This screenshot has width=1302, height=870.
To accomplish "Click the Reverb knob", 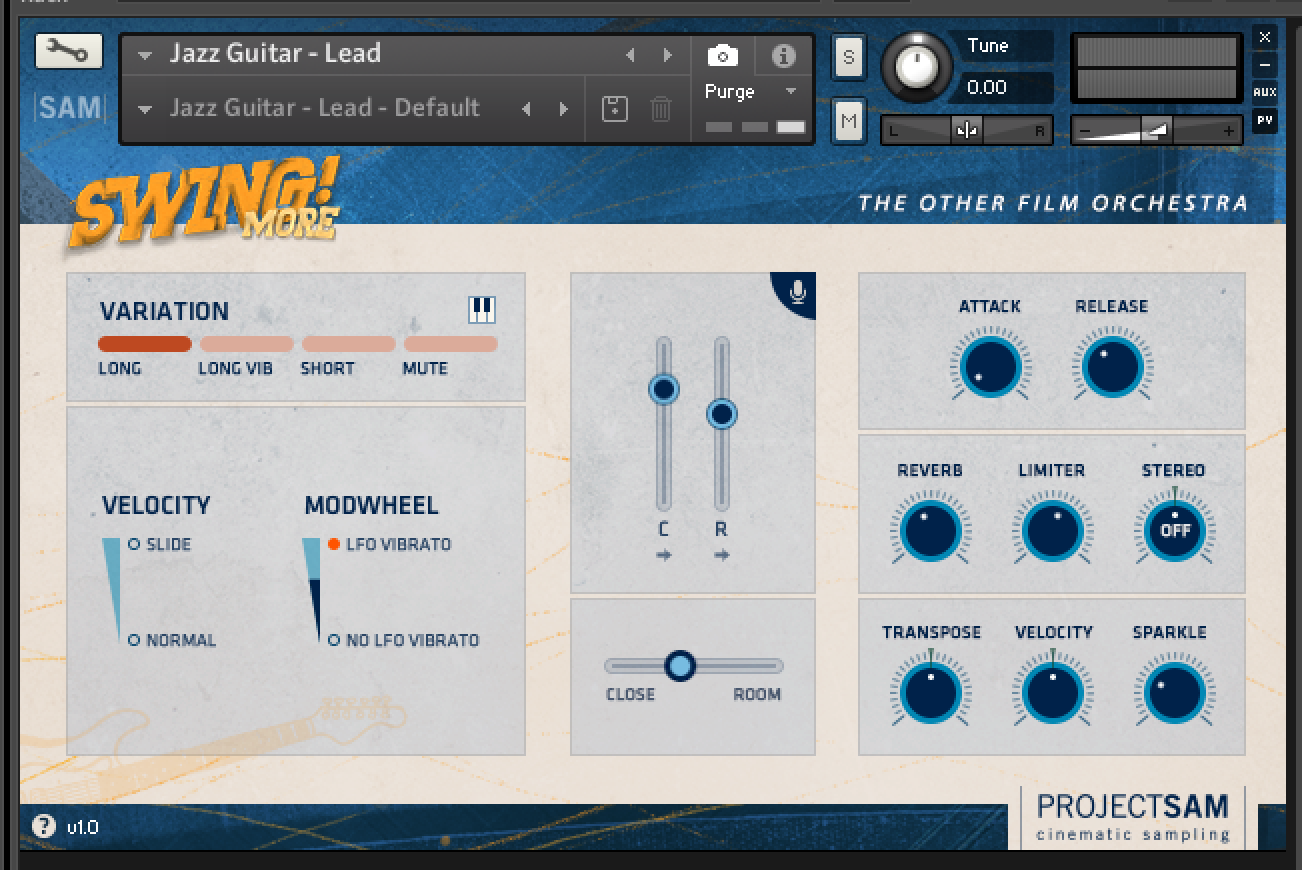I will click(930, 531).
